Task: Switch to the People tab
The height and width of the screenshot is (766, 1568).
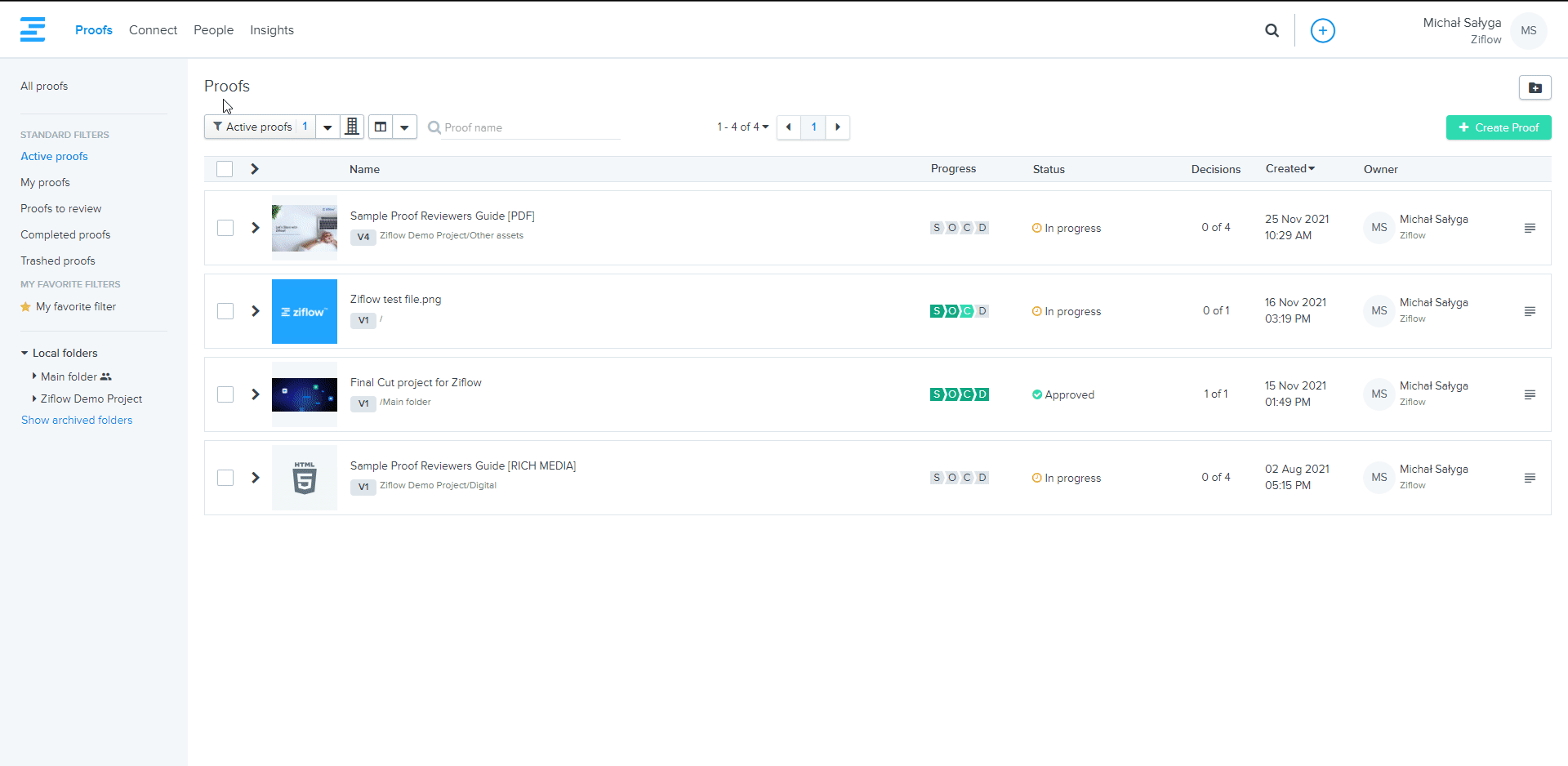Action: [213, 30]
